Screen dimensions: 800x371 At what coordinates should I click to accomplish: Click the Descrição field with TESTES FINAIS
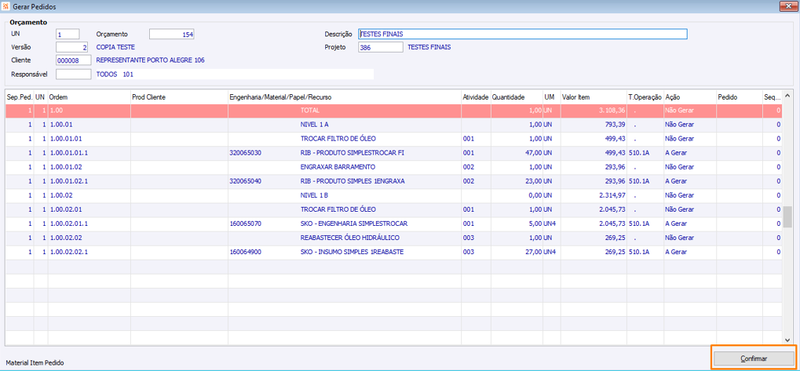(x=522, y=34)
